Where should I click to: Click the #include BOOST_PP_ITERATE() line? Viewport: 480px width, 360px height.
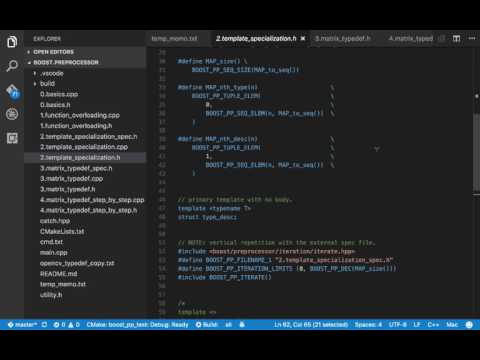coord(225,277)
